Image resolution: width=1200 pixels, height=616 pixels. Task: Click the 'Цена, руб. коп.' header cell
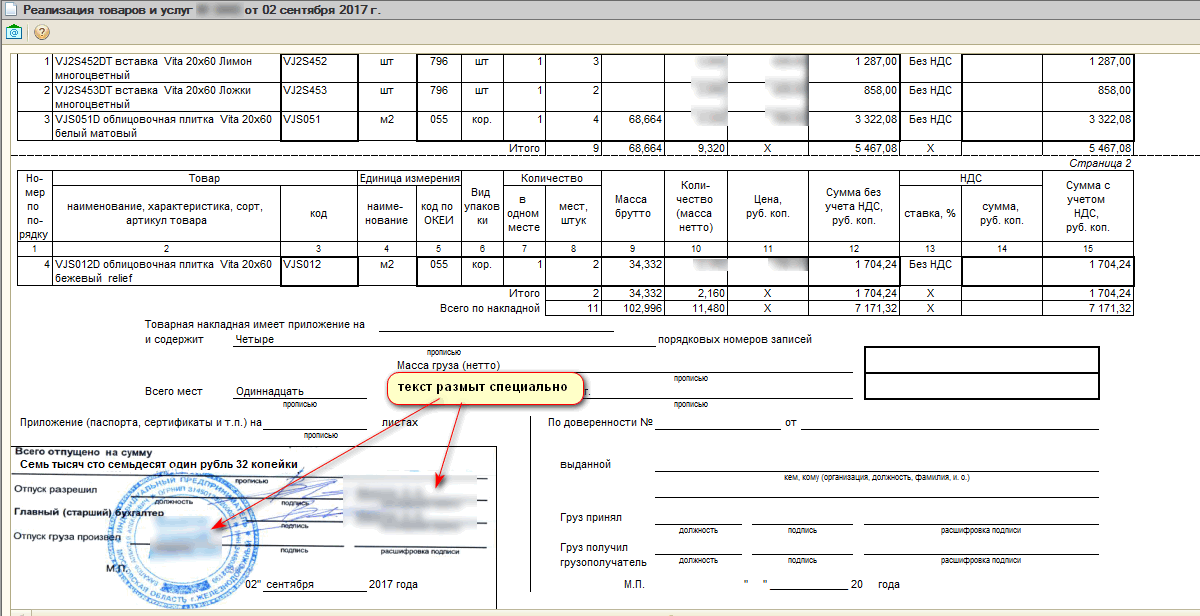click(x=767, y=206)
